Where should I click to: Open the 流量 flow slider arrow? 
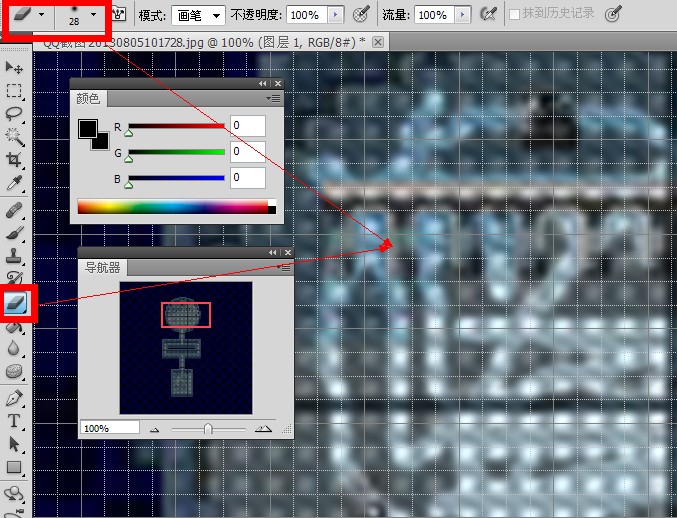tap(462, 16)
